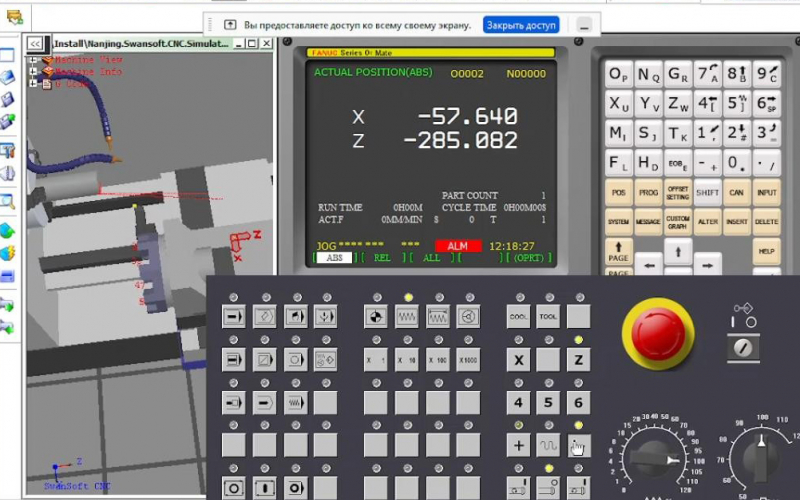The width and height of the screenshot is (800, 500).
Task: Select the ABS softkey
Action: point(335,258)
